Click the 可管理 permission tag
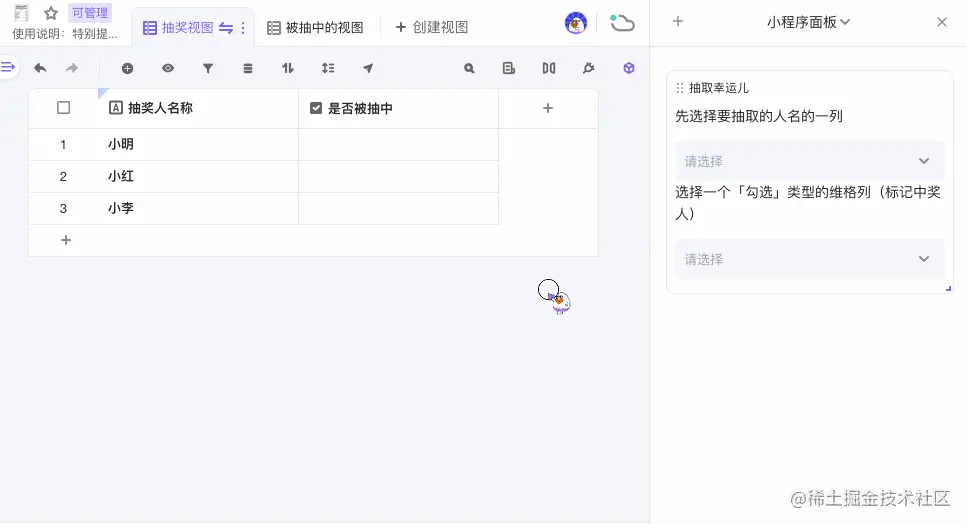The width and height of the screenshot is (967, 524). (x=90, y=13)
